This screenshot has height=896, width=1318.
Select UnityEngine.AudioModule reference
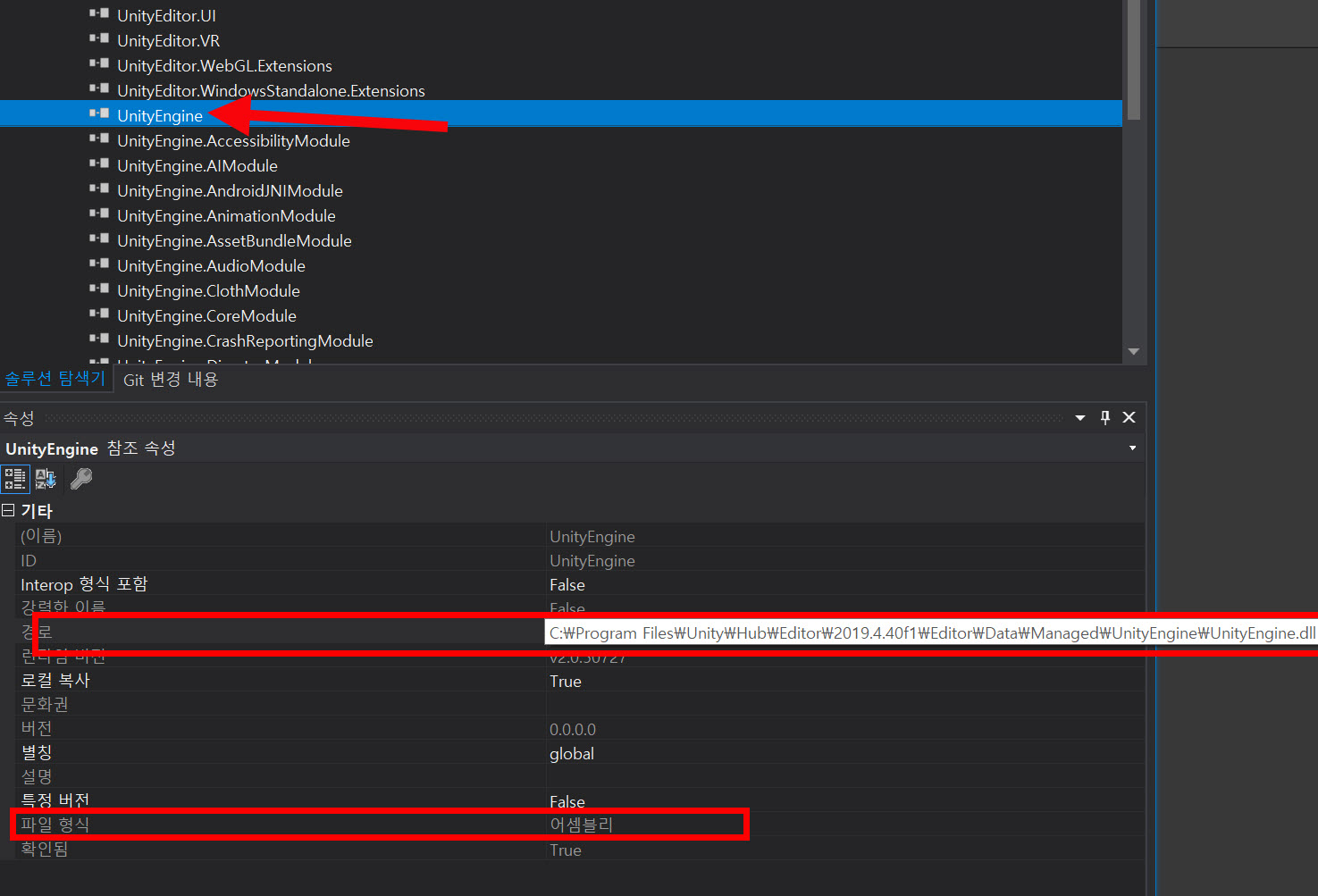[211, 265]
